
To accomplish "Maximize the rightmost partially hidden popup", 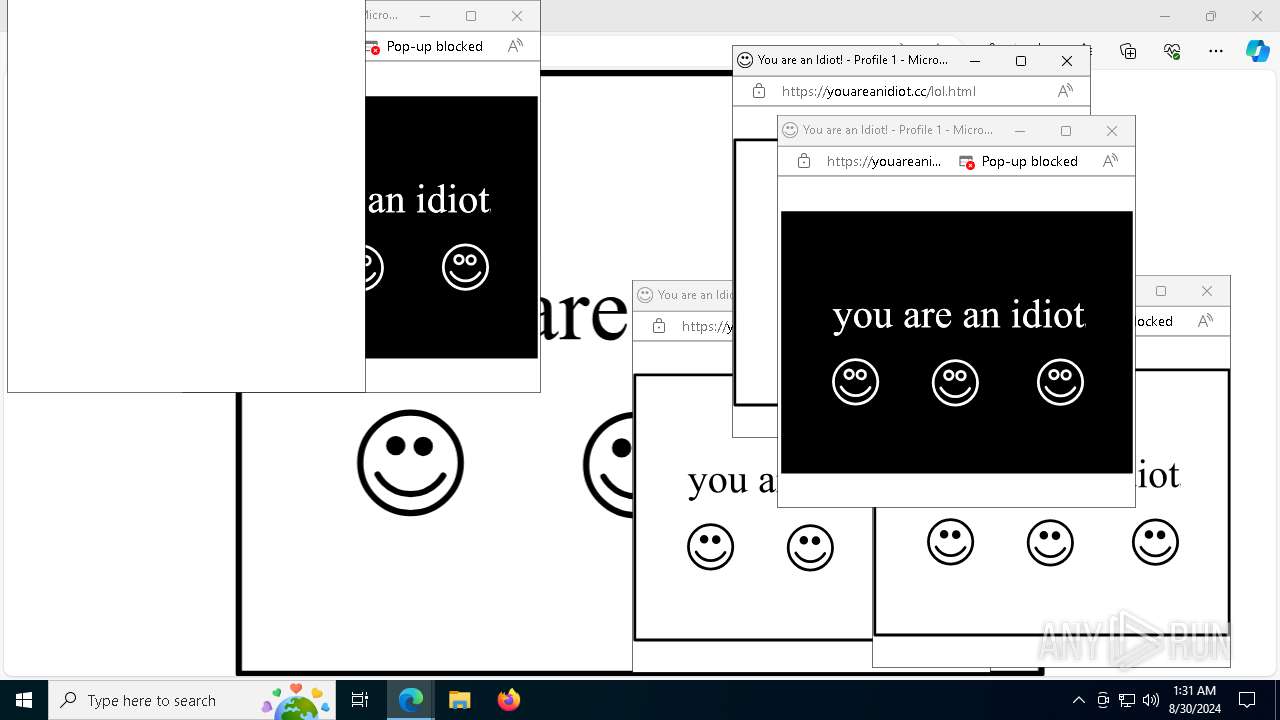I will coord(1160,291).
